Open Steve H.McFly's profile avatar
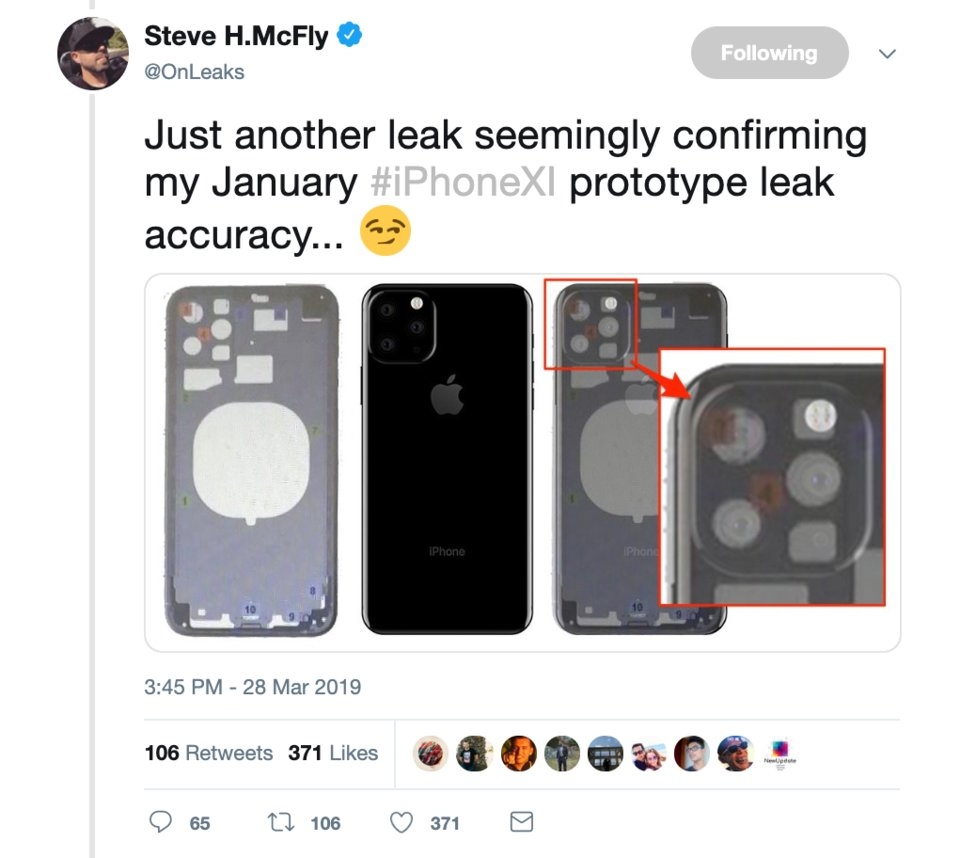 click(x=93, y=53)
